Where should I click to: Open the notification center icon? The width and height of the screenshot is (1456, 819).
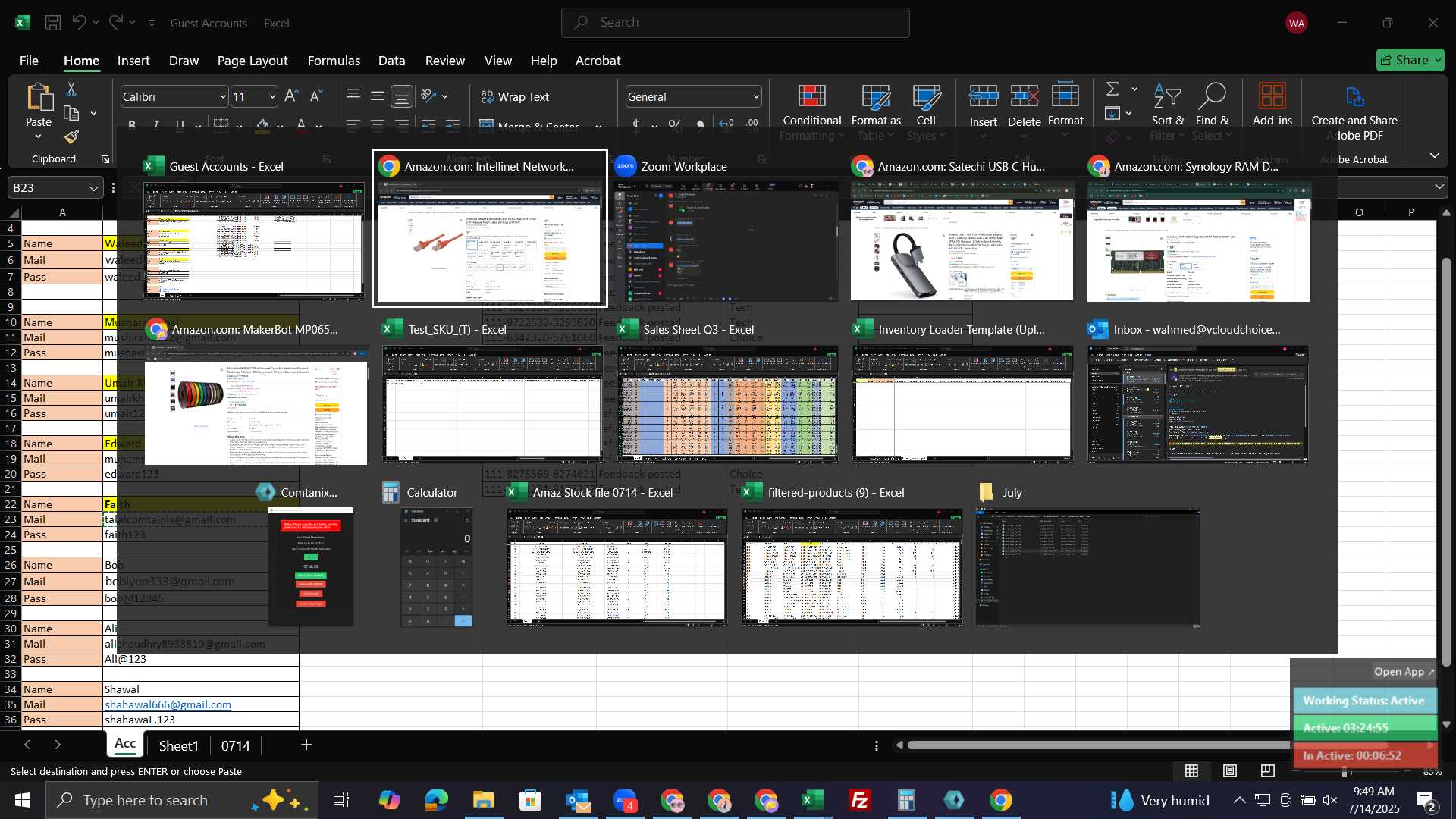point(1426,800)
